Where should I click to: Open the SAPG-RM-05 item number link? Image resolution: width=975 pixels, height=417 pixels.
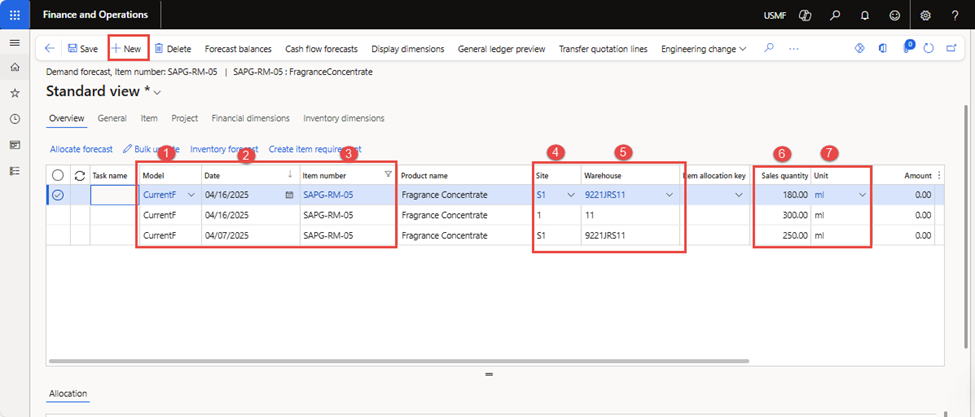click(x=328, y=195)
